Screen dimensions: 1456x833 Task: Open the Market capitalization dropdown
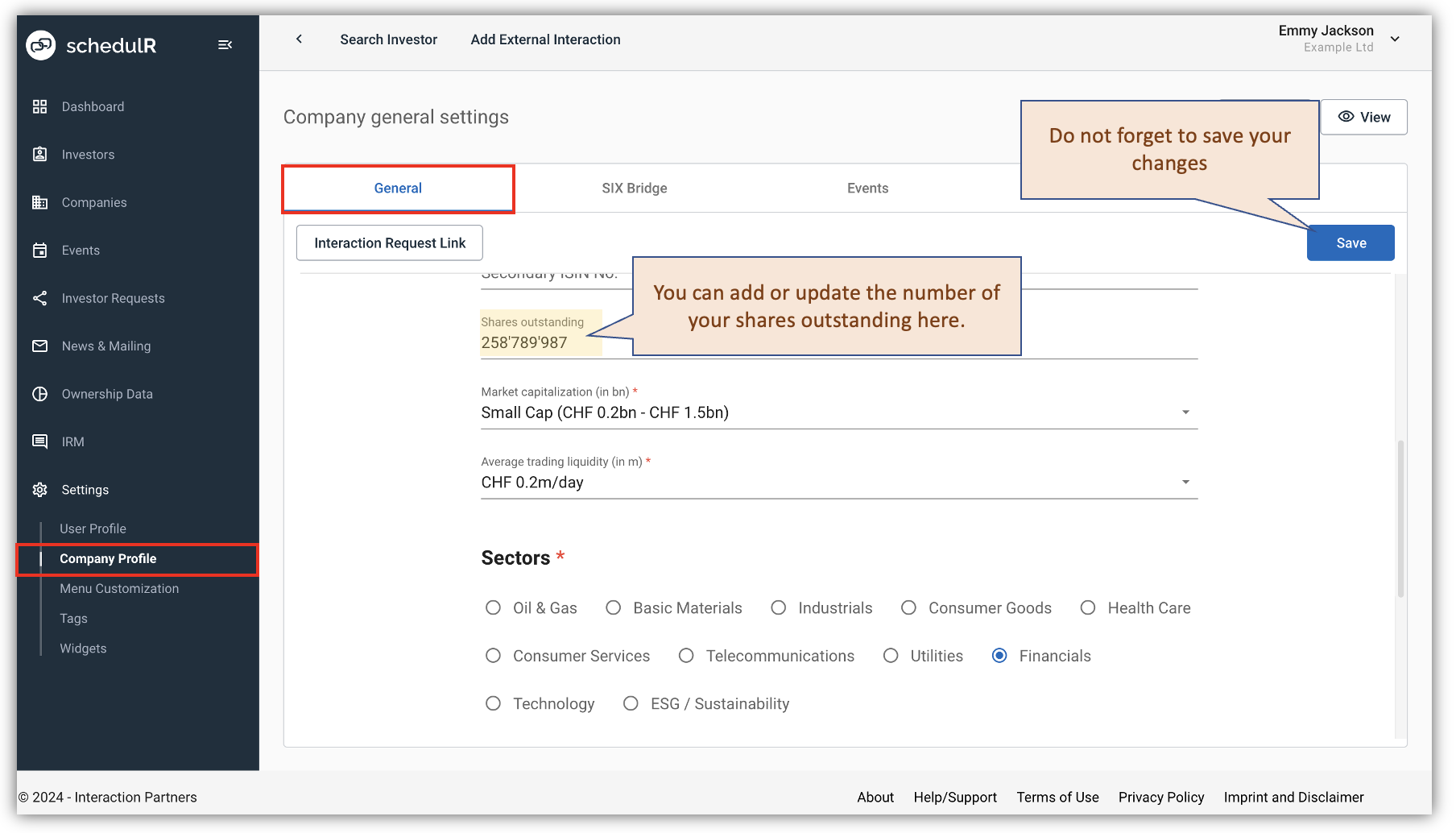pos(1185,412)
